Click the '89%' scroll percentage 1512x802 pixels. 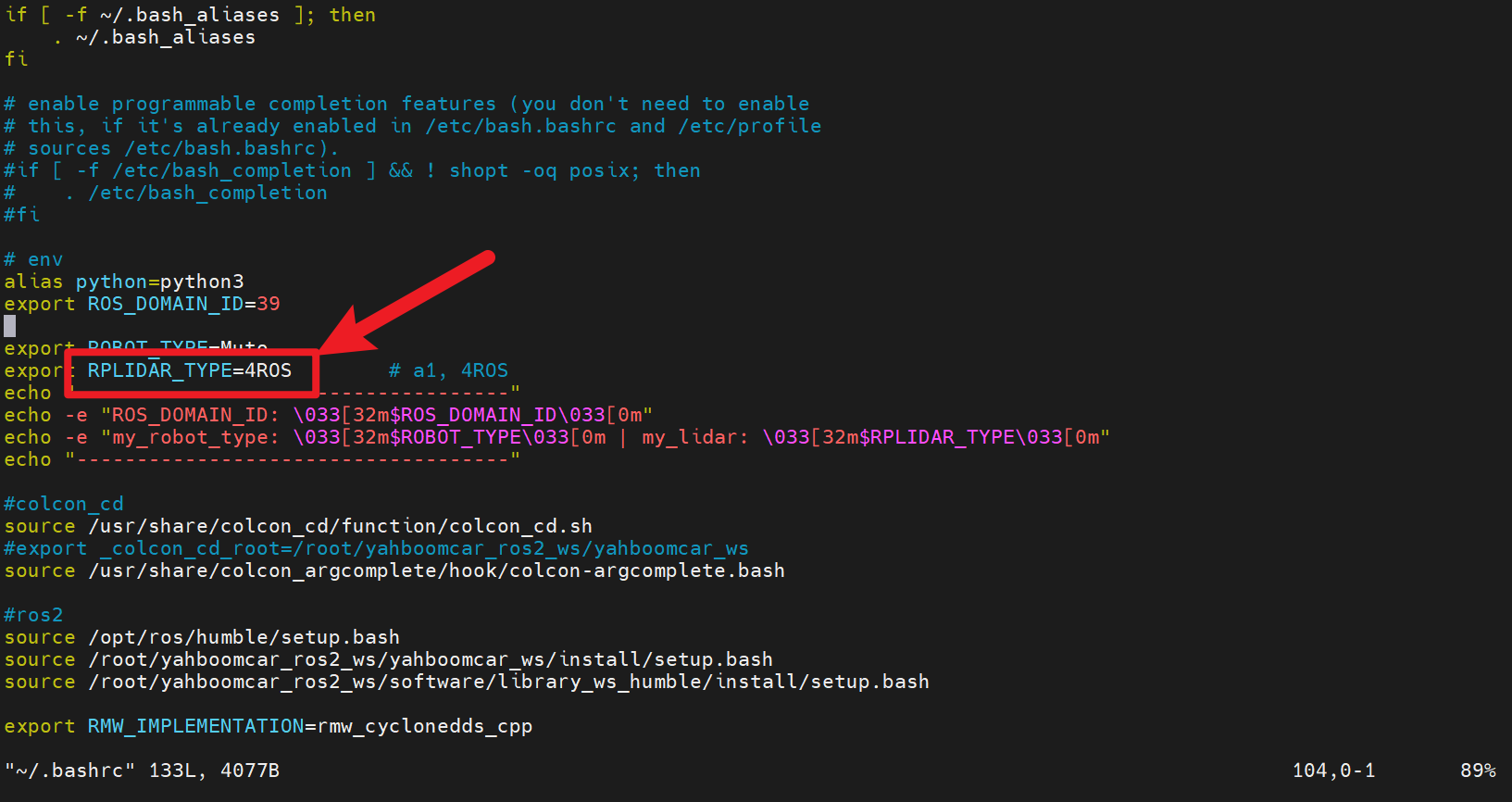point(1478,771)
